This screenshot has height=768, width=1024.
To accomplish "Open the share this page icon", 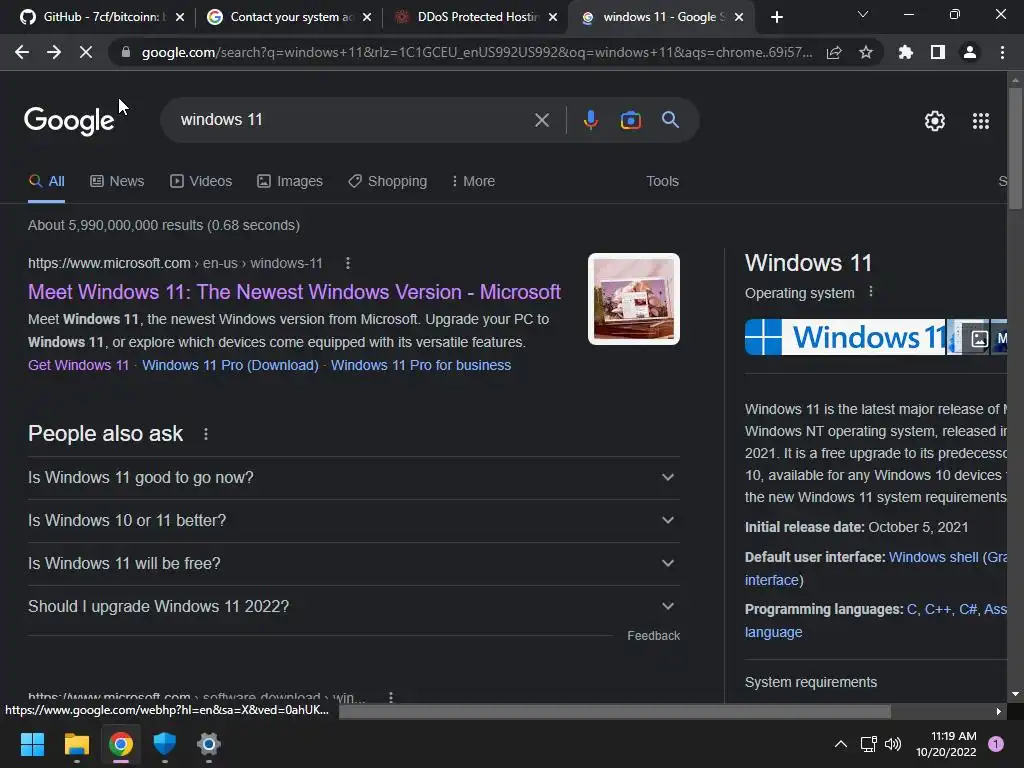I will (833, 52).
